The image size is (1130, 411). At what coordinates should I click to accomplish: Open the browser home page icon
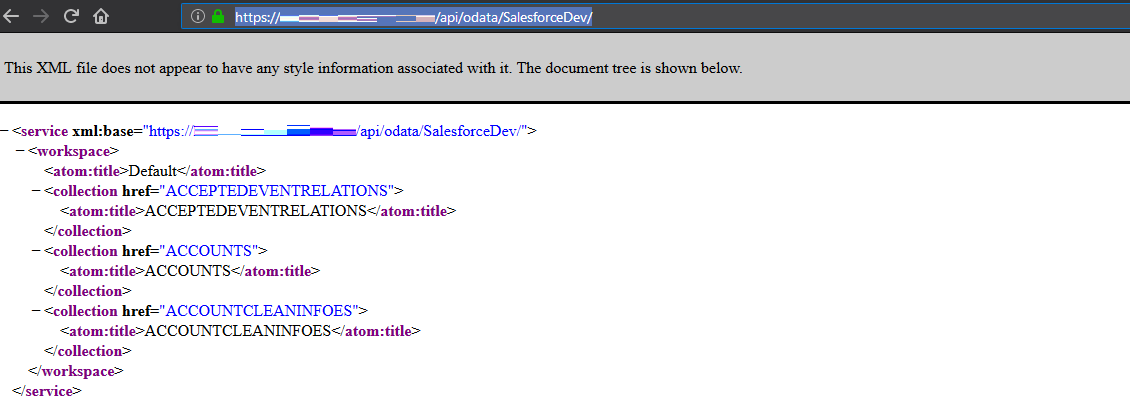pos(101,16)
